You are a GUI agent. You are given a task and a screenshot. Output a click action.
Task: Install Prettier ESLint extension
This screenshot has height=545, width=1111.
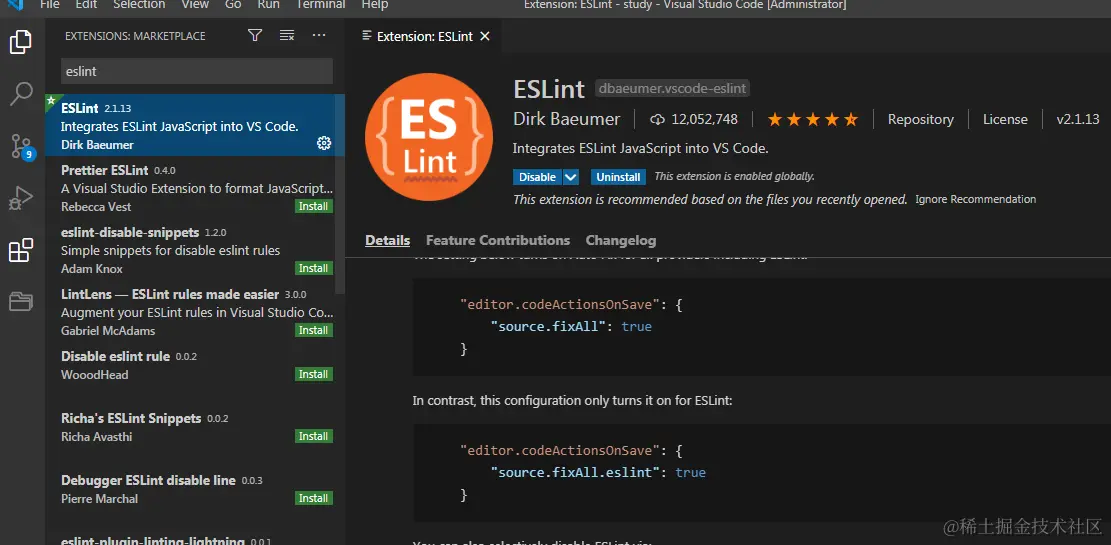(313, 206)
